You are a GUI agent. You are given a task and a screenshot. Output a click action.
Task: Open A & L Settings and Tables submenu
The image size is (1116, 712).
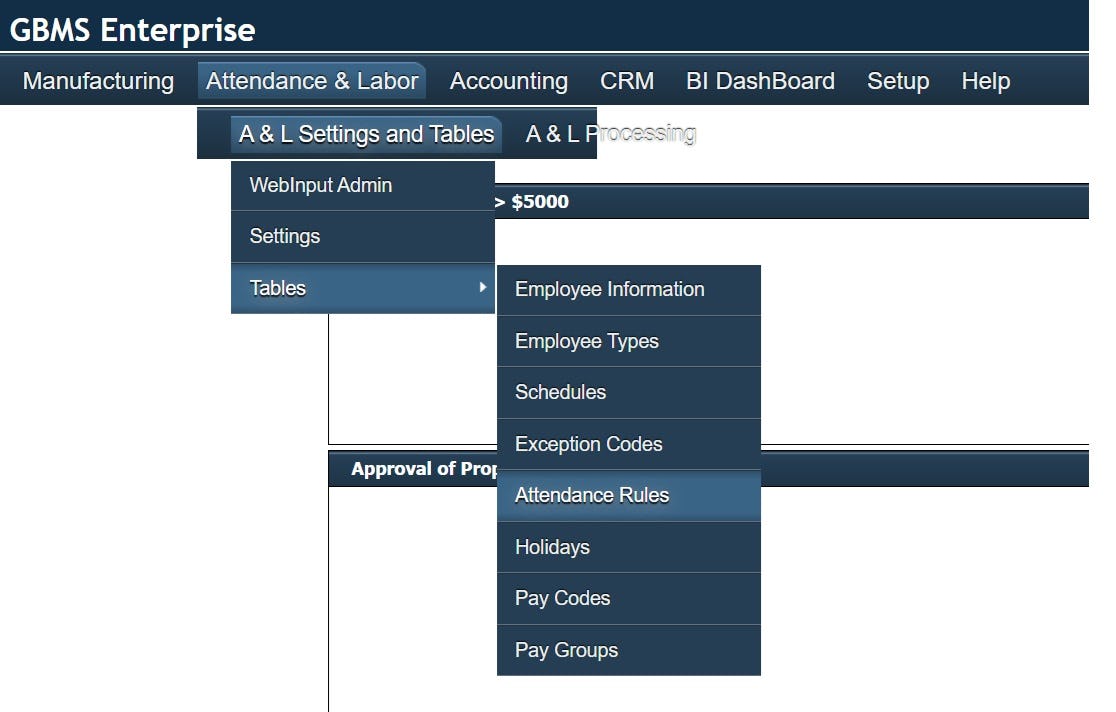[x=365, y=133]
